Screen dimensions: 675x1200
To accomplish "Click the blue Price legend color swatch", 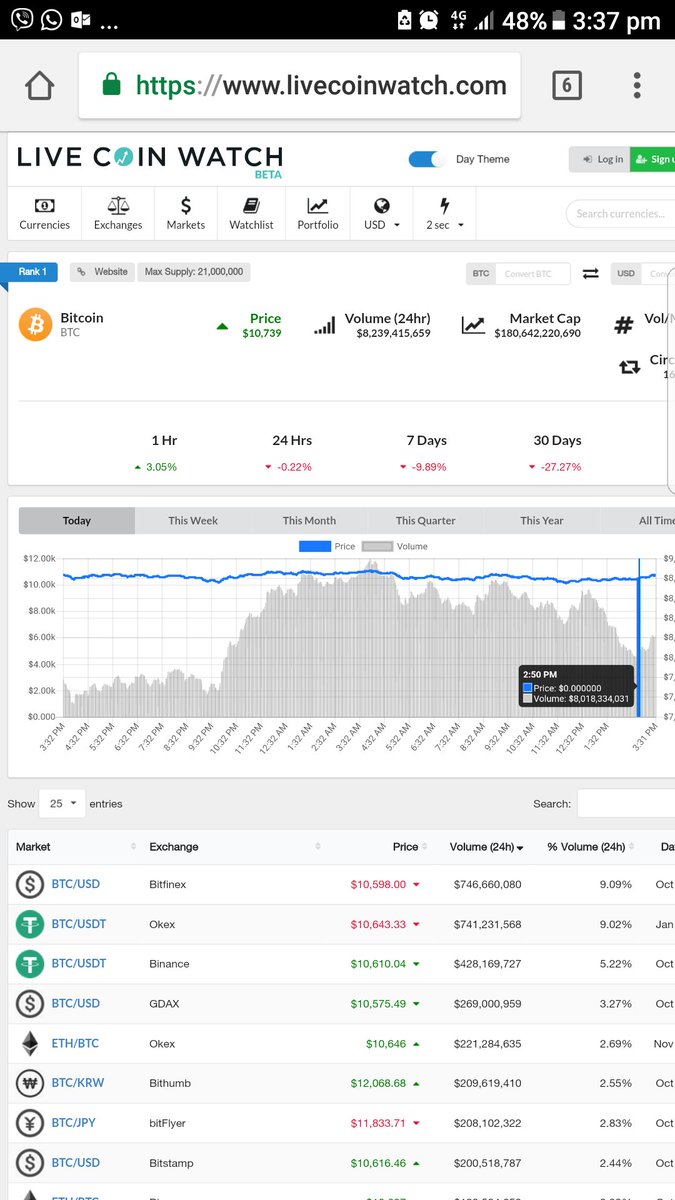I will (314, 546).
